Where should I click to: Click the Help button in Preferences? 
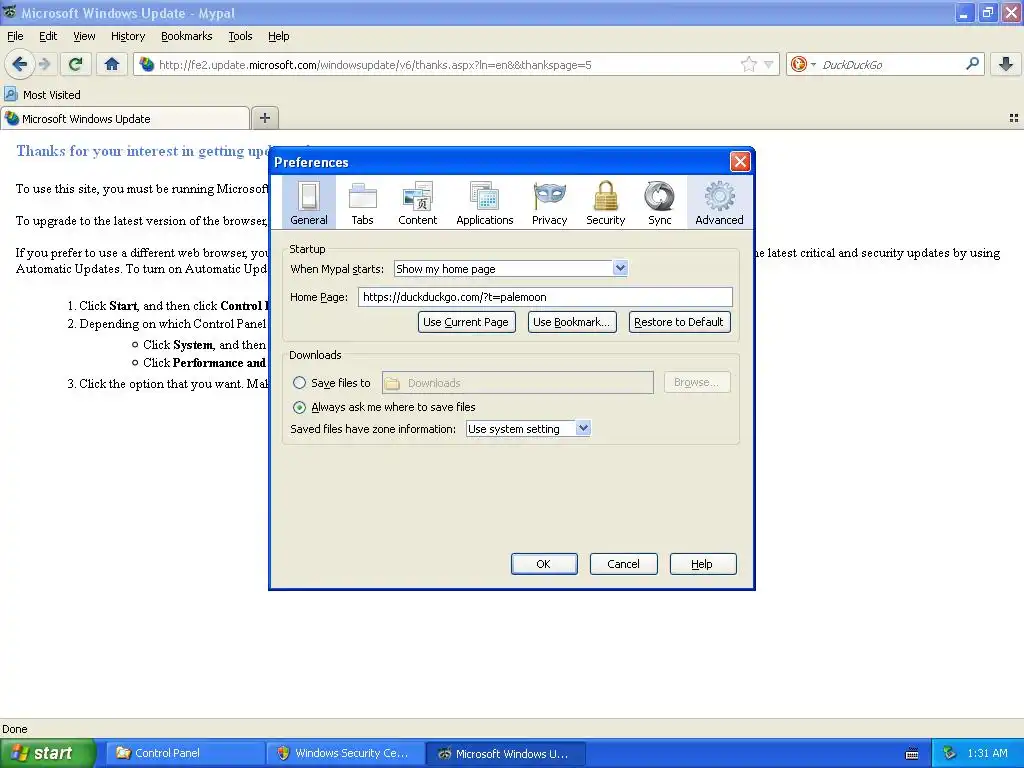pyautogui.click(x=703, y=564)
